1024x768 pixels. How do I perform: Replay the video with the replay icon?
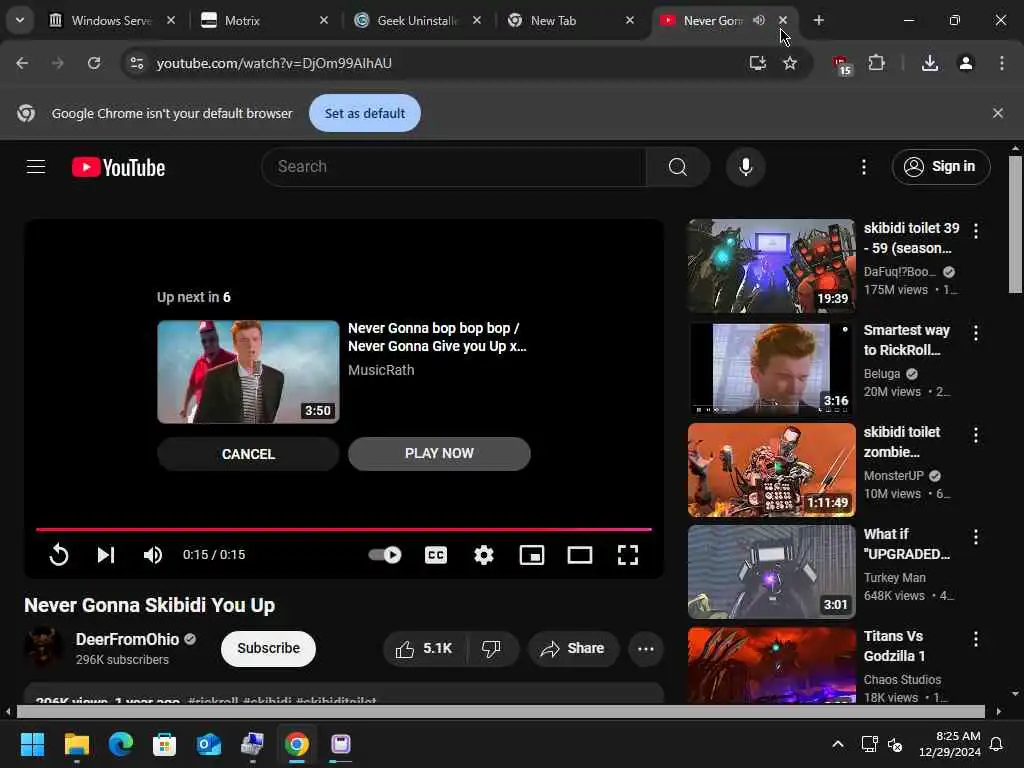tap(59, 555)
